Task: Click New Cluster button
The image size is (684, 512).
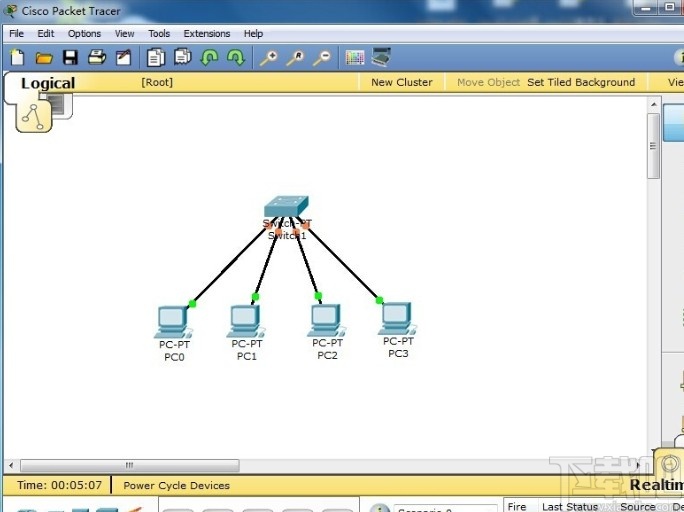Action: click(402, 82)
